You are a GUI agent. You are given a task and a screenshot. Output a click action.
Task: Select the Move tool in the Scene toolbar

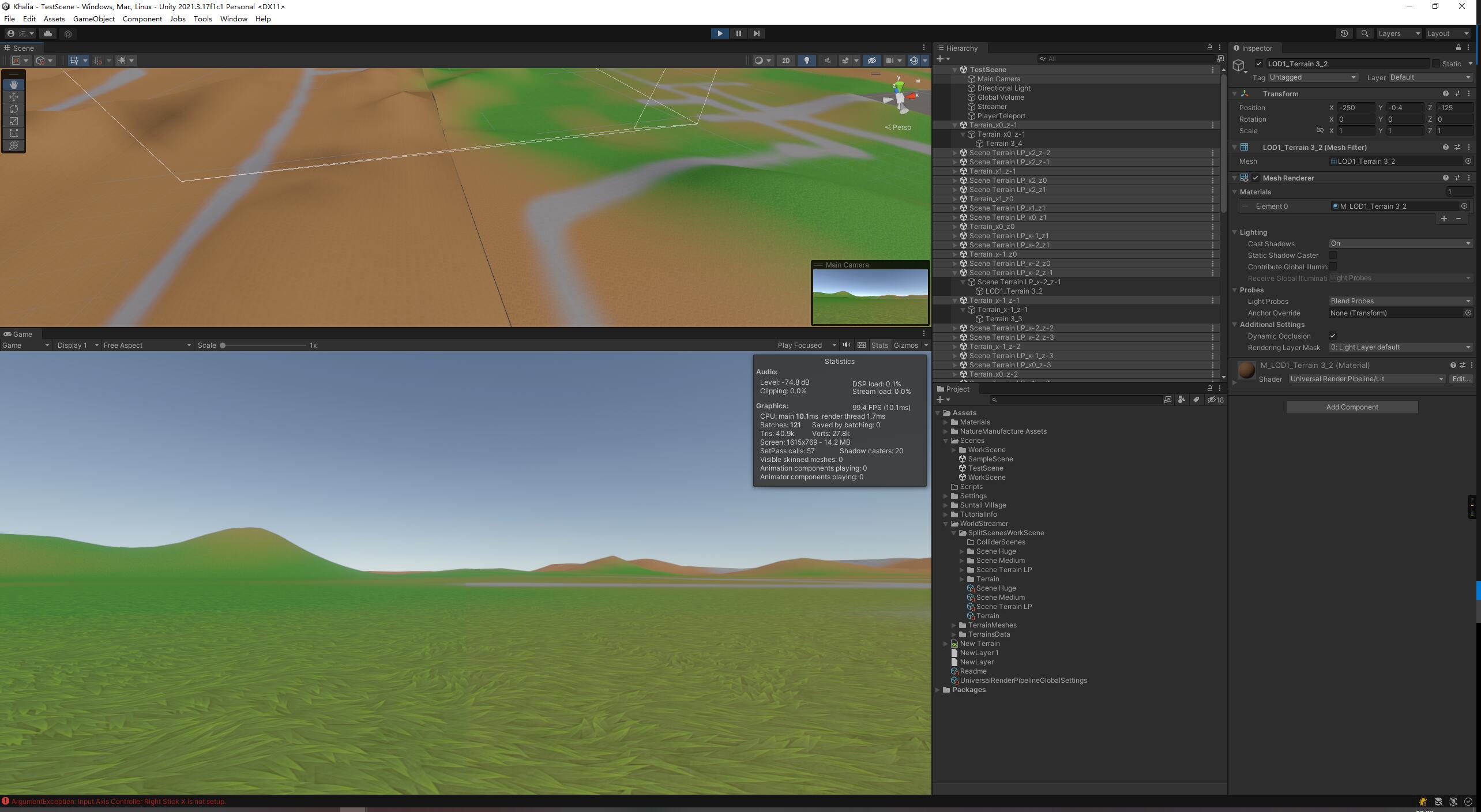pyautogui.click(x=14, y=97)
